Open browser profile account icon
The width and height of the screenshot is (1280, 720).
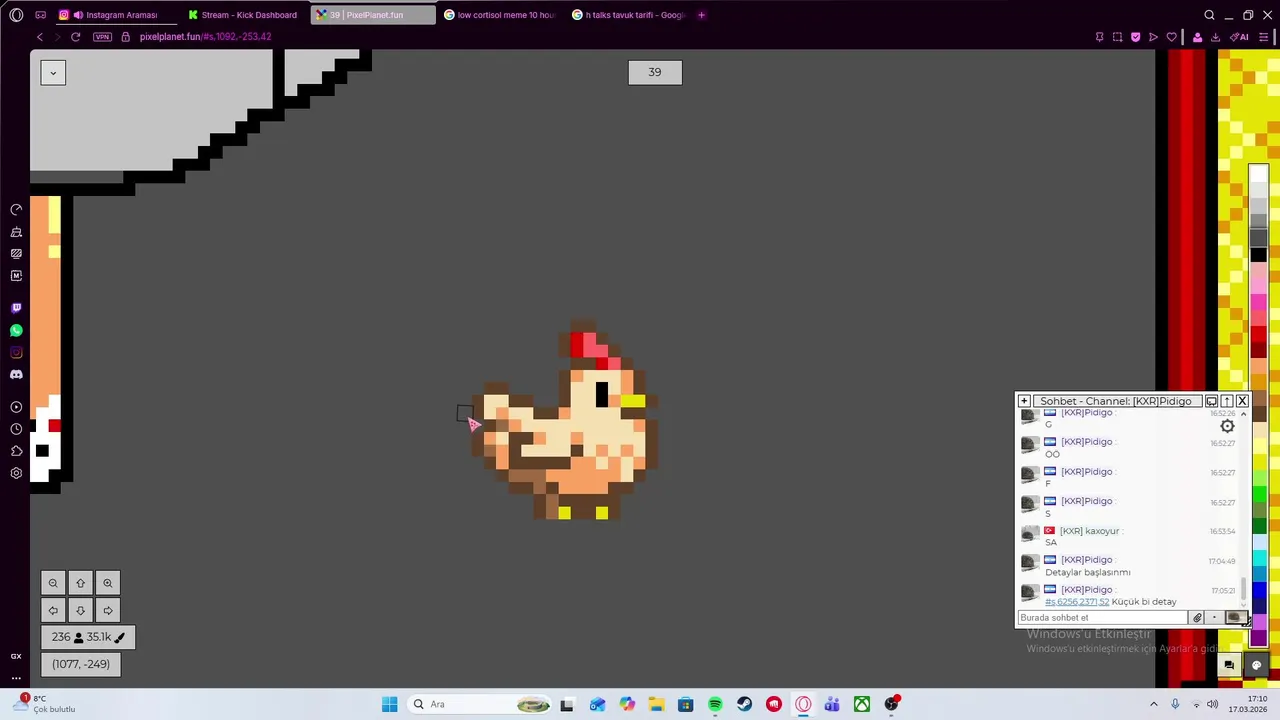1197,37
